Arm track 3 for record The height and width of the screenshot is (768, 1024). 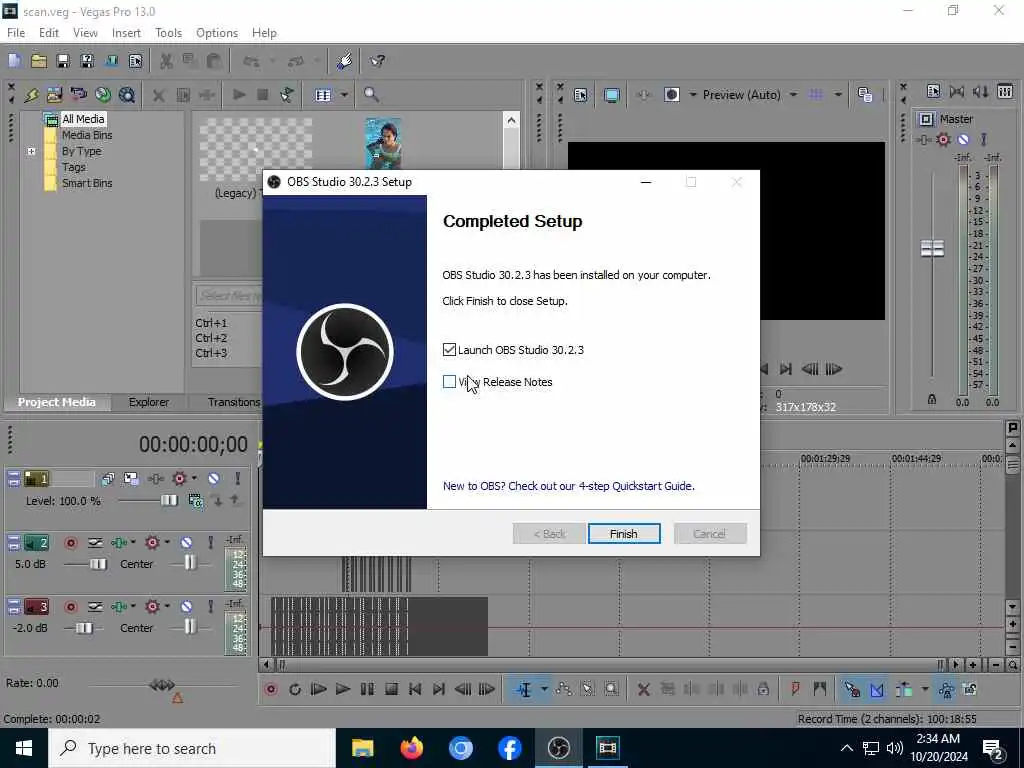click(x=71, y=607)
